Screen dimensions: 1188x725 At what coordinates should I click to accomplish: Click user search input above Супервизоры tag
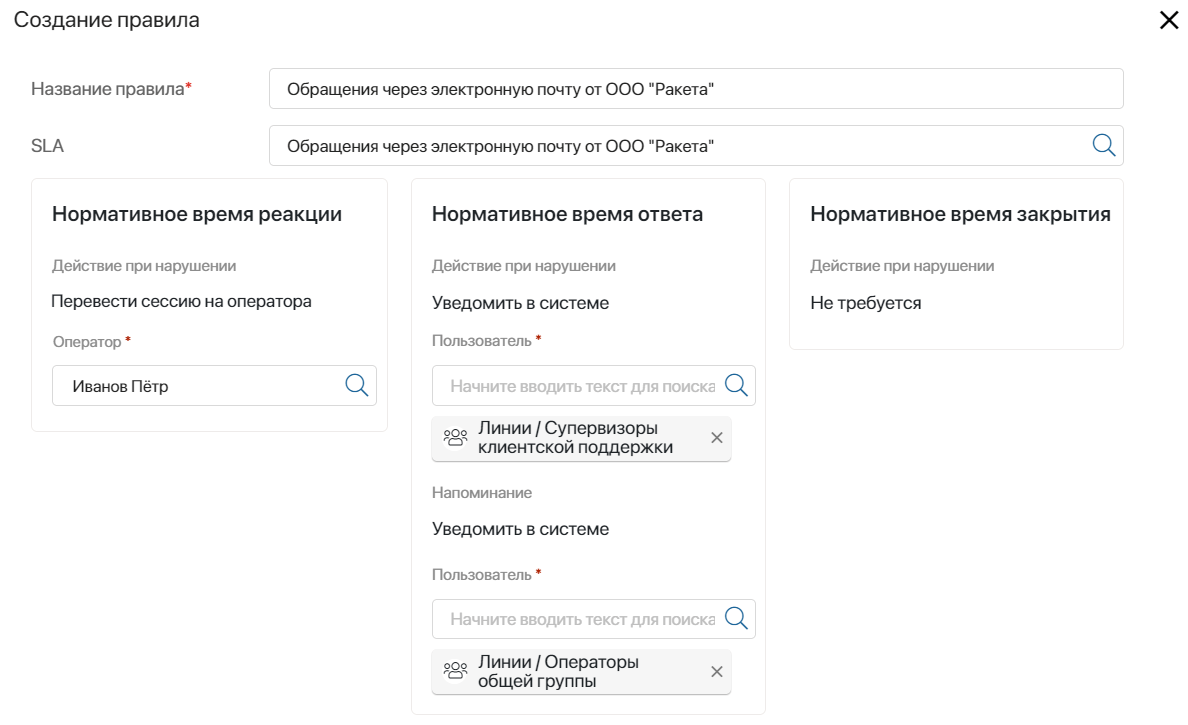pyautogui.click(x=580, y=386)
